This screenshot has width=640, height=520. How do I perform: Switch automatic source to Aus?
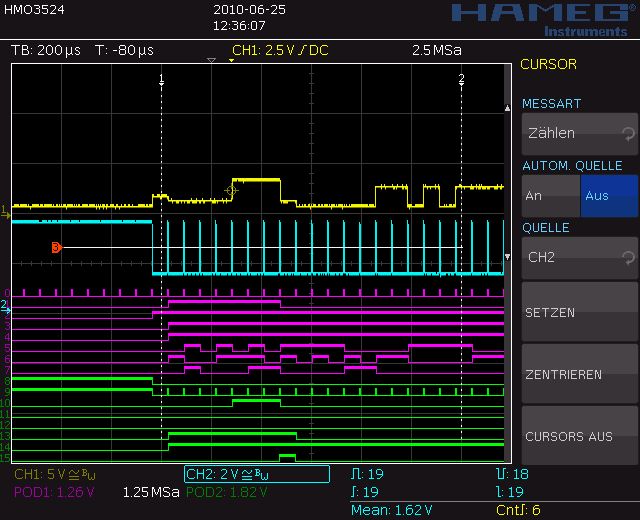(x=609, y=196)
